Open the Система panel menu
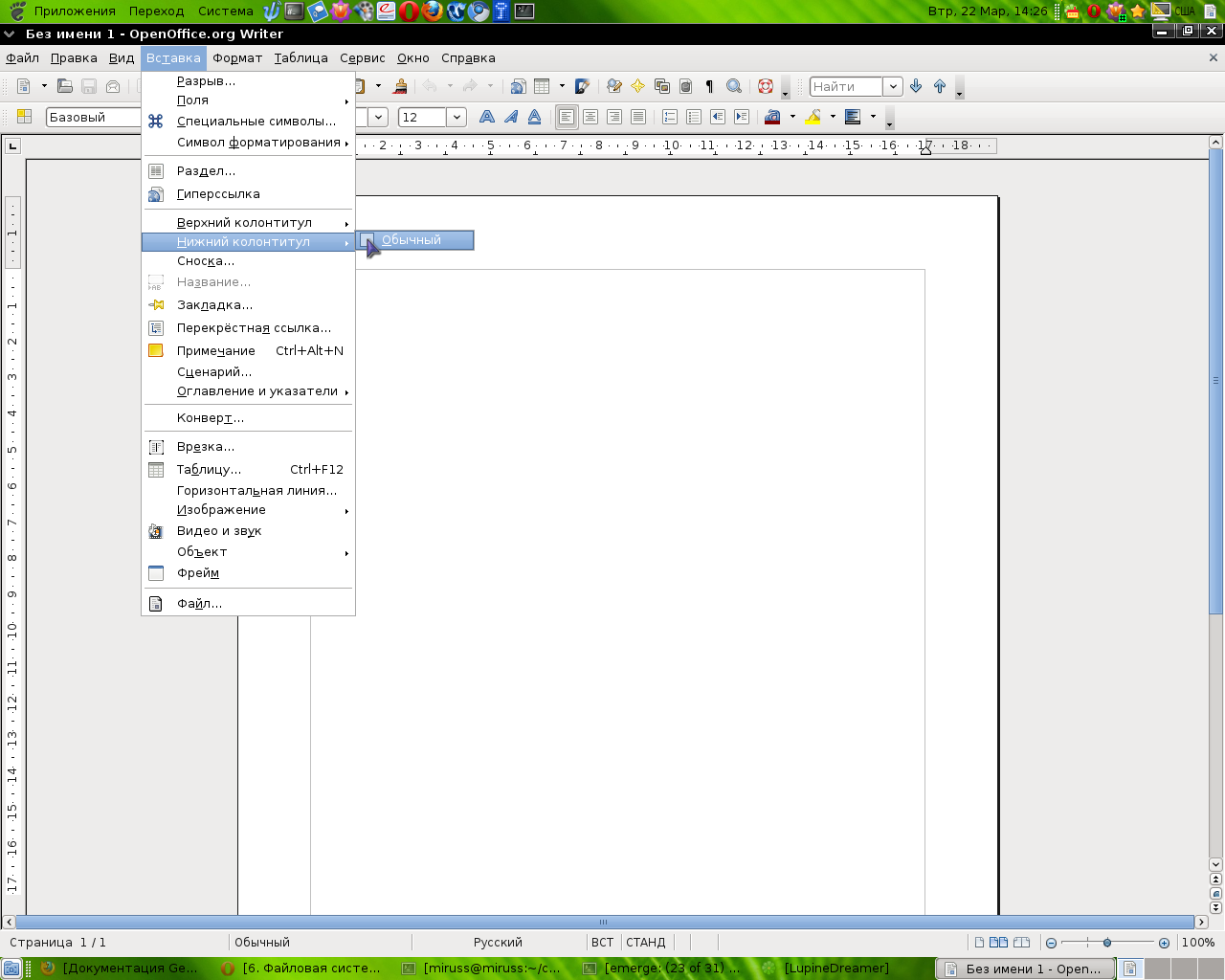1225x980 pixels. (226, 11)
